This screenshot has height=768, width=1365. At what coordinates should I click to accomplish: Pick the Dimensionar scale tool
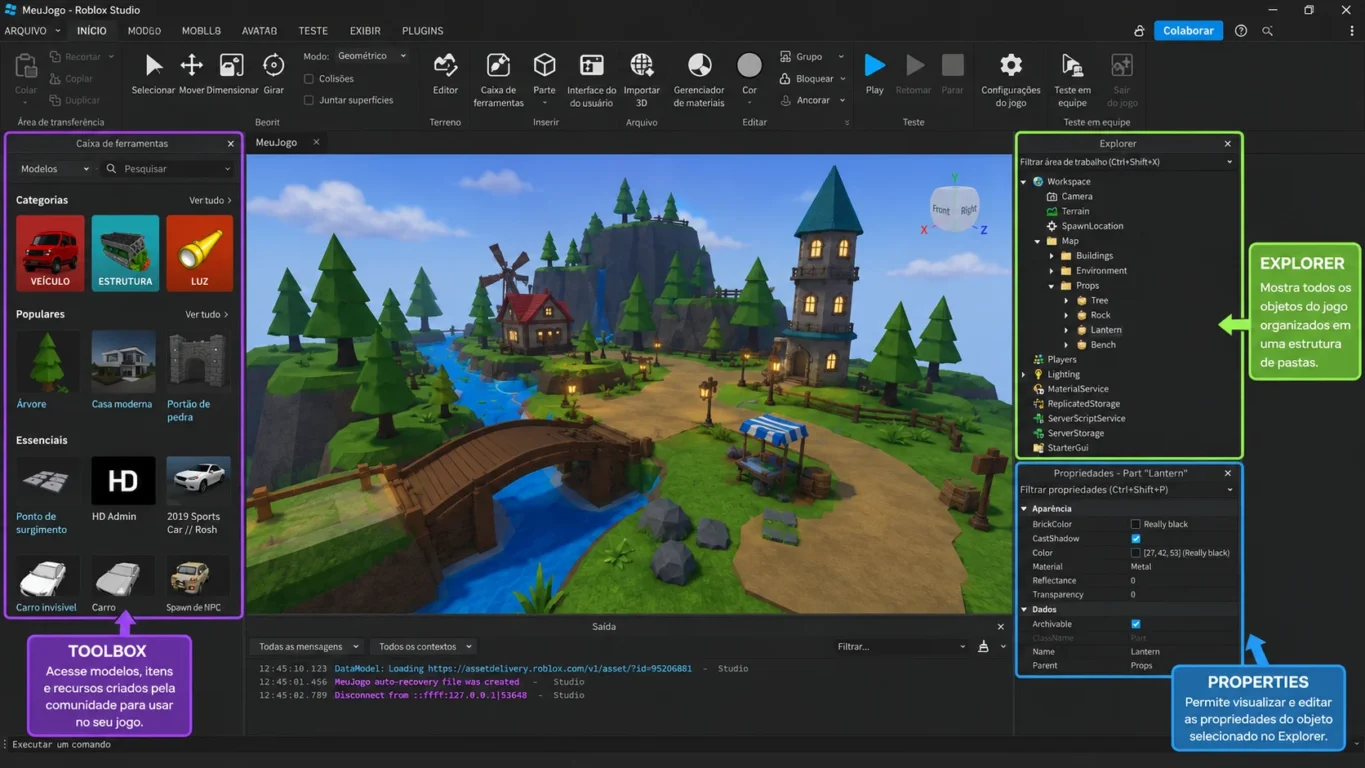tap(232, 74)
